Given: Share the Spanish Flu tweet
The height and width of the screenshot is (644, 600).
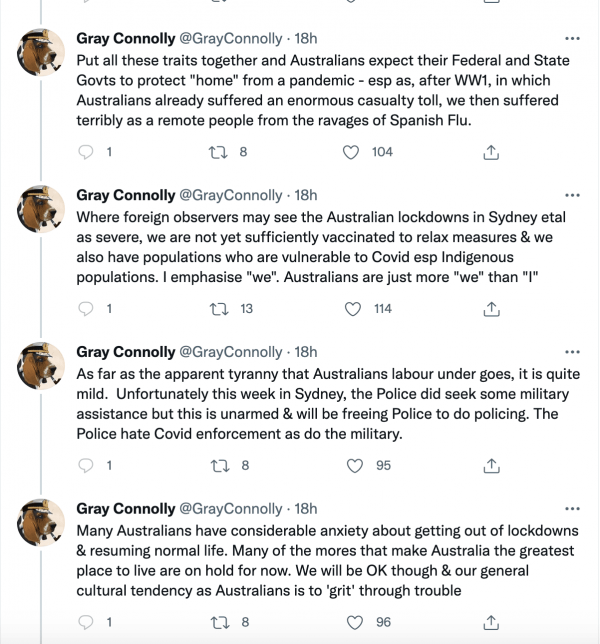Looking at the screenshot, I should (x=491, y=152).
